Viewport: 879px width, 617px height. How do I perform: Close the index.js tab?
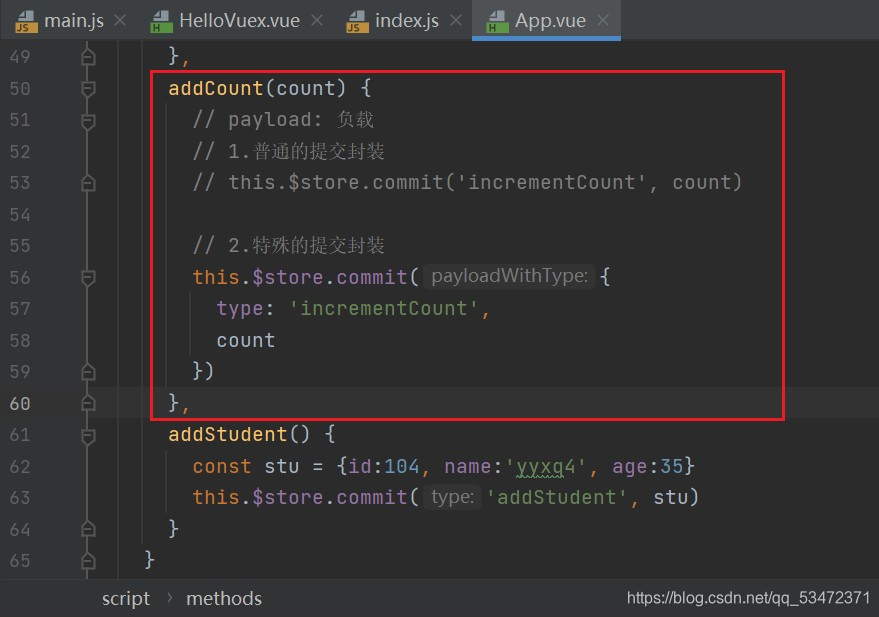click(x=456, y=21)
